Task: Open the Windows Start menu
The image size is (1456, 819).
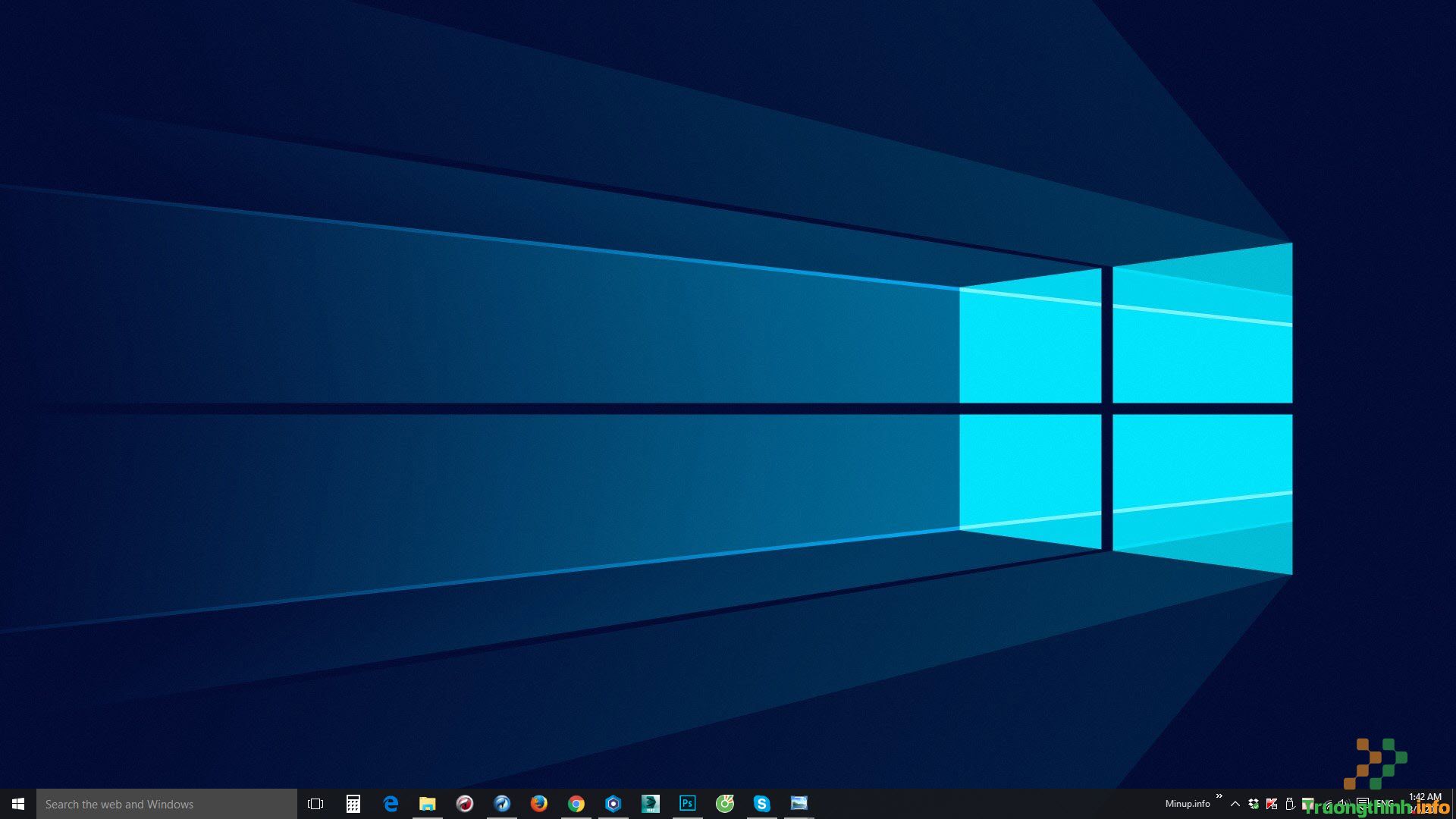Action: [18, 804]
